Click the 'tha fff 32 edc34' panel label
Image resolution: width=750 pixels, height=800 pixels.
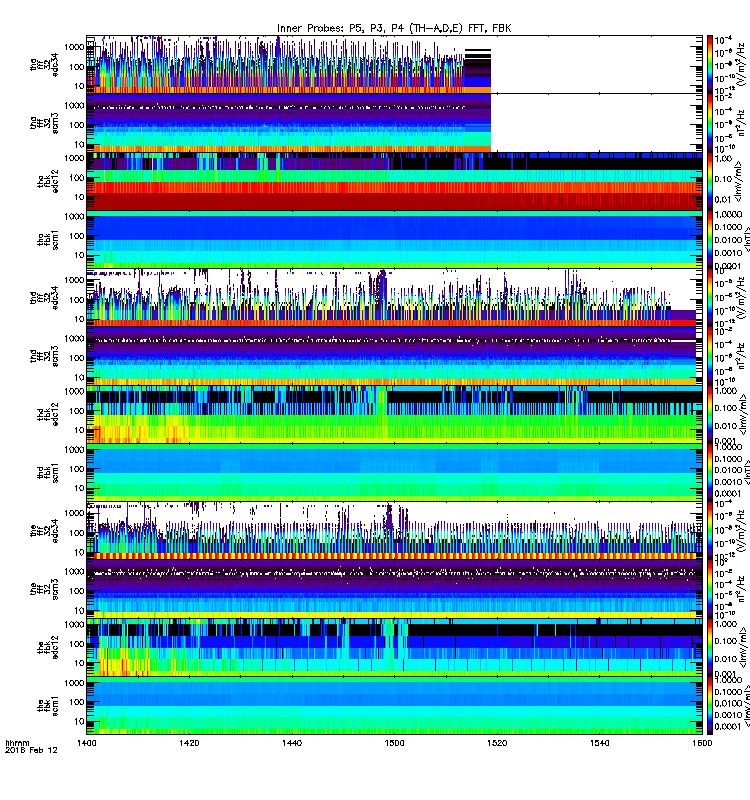[x=44, y=64]
